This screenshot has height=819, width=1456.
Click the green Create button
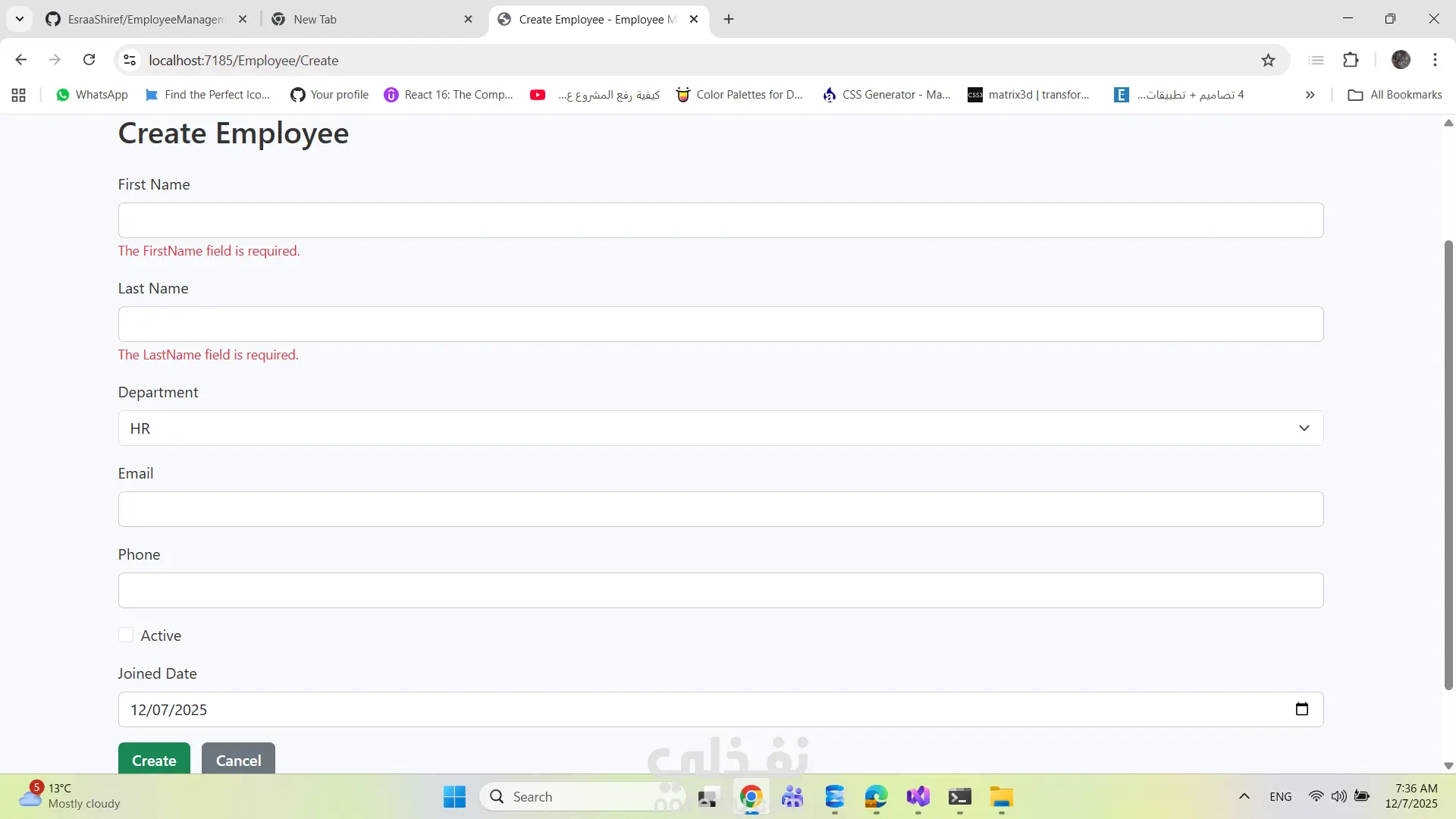(154, 760)
